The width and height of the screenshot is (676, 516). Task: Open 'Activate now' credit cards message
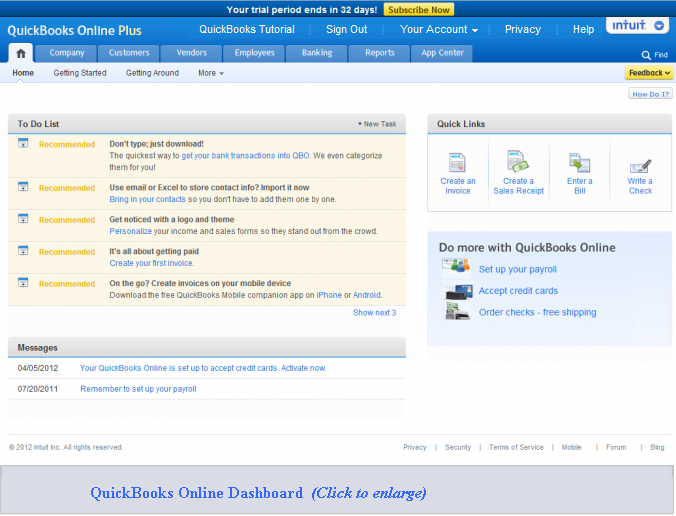(203, 368)
